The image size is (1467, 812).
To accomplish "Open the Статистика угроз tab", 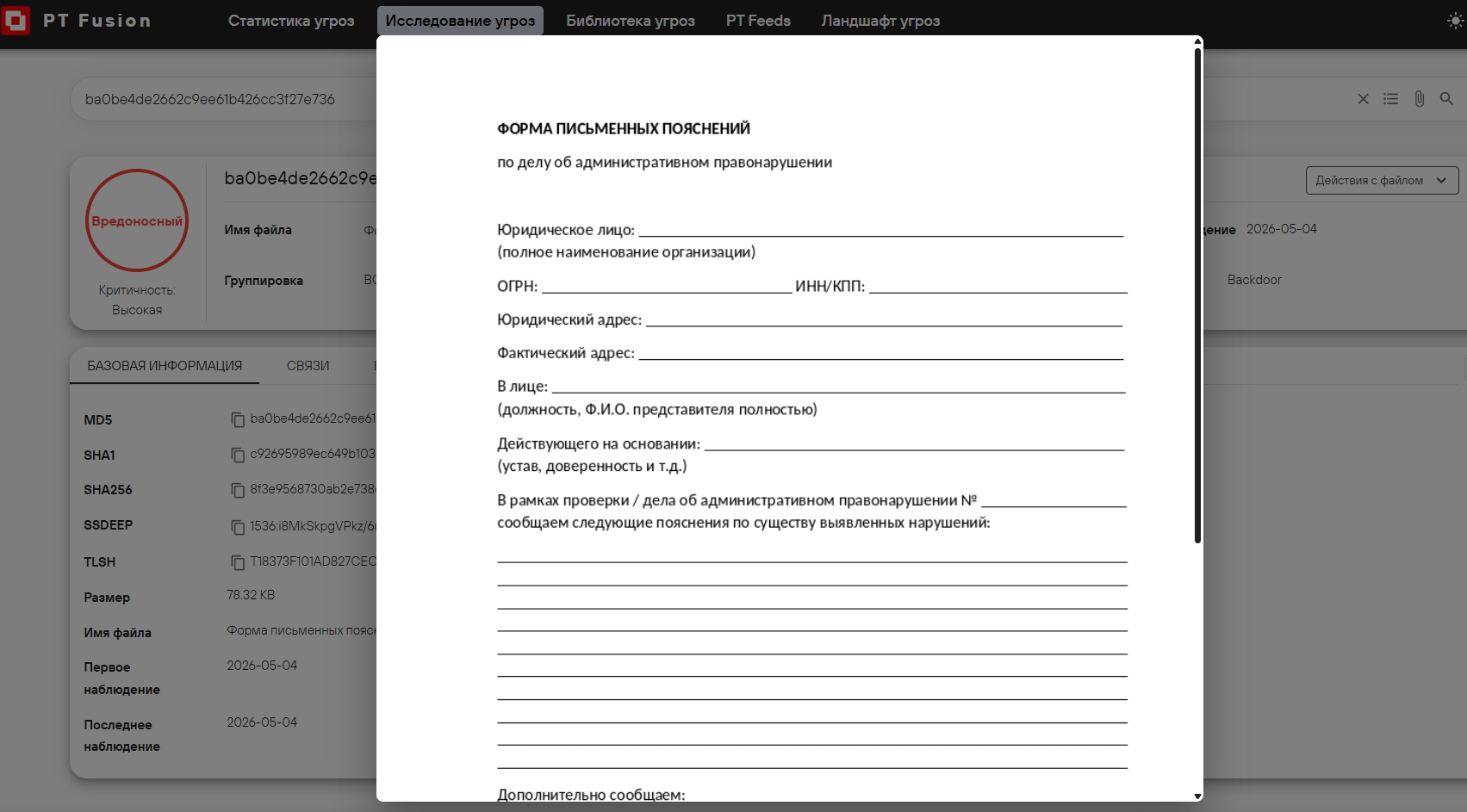I will (x=291, y=21).
